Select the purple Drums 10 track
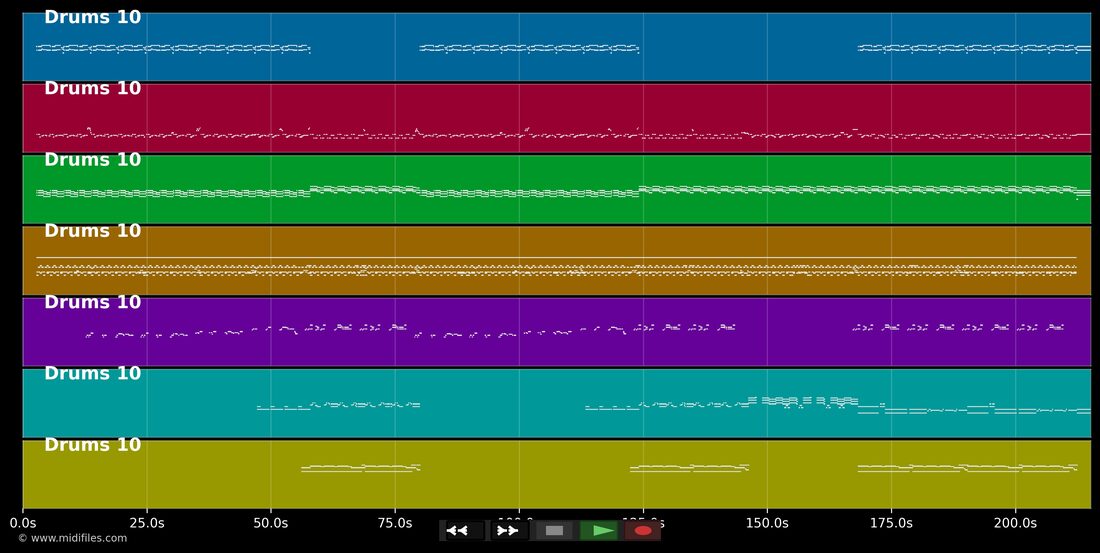1100x553 pixels. (557, 332)
